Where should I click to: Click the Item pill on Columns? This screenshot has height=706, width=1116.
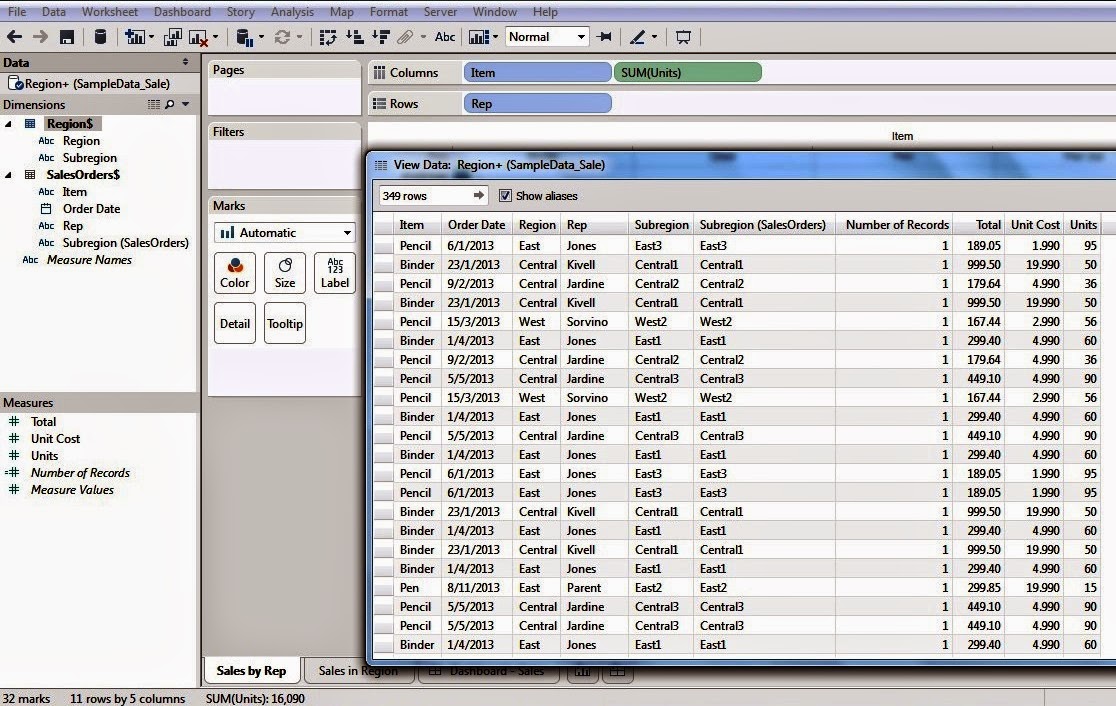tap(537, 73)
